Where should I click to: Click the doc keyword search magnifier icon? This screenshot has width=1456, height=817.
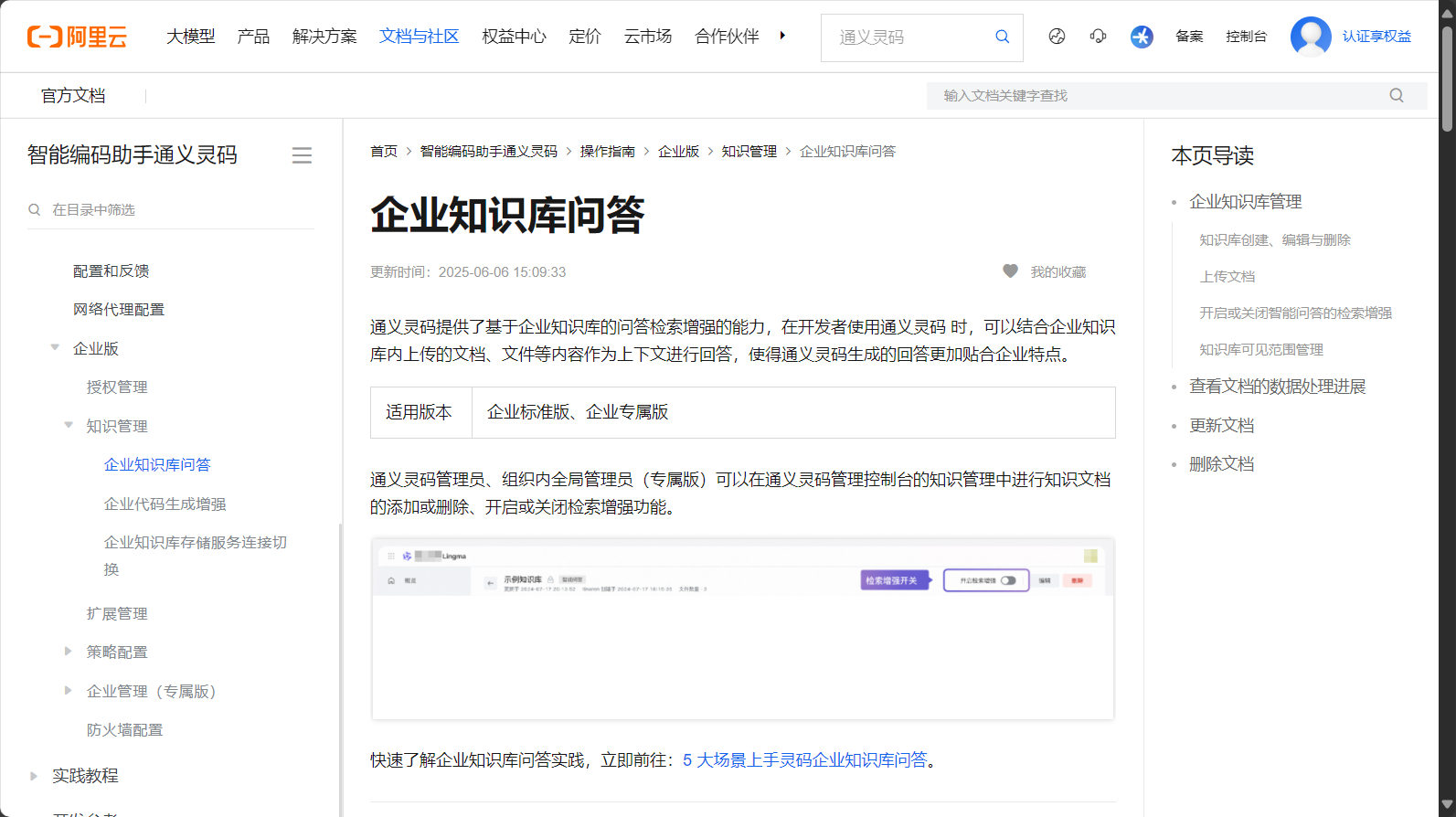coord(1397,95)
